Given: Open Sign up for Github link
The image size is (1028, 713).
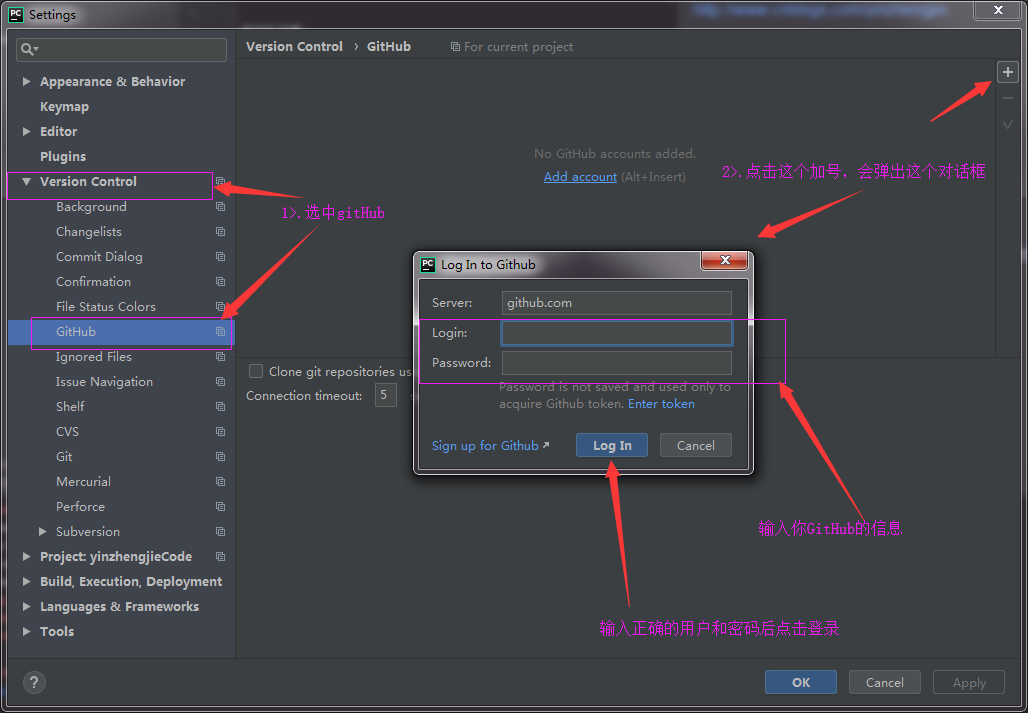Looking at the screenshot, I should click(490, 446).
